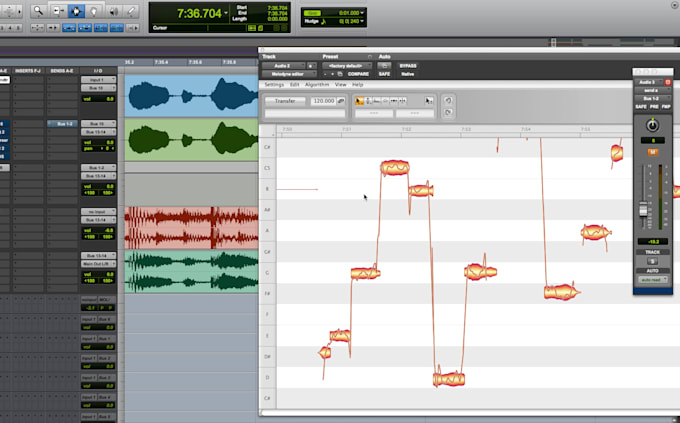The width and height of the screenshot is (680, 423).
Task: Click the counter grid display icon
Action: pos(252,28)
